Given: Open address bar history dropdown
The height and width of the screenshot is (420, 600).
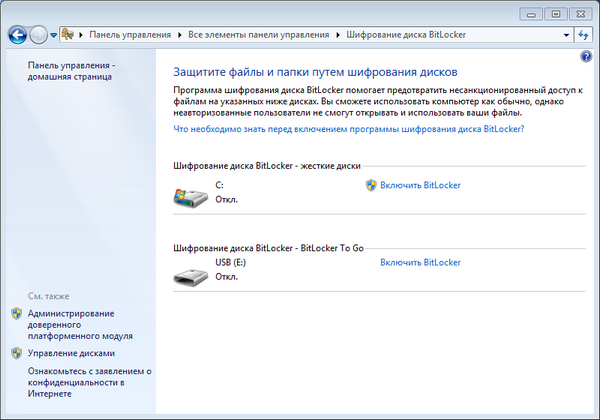Looking at the screenshot, I should (x=566, y=35).
